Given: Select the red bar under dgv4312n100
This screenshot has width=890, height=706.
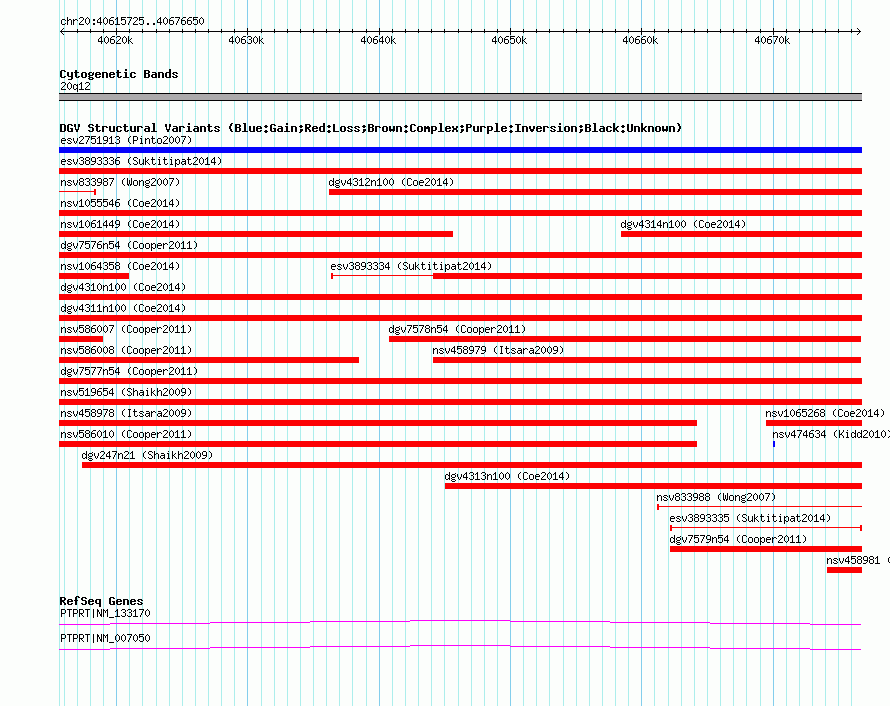Looking at the screenshot, I should (595, 192).
